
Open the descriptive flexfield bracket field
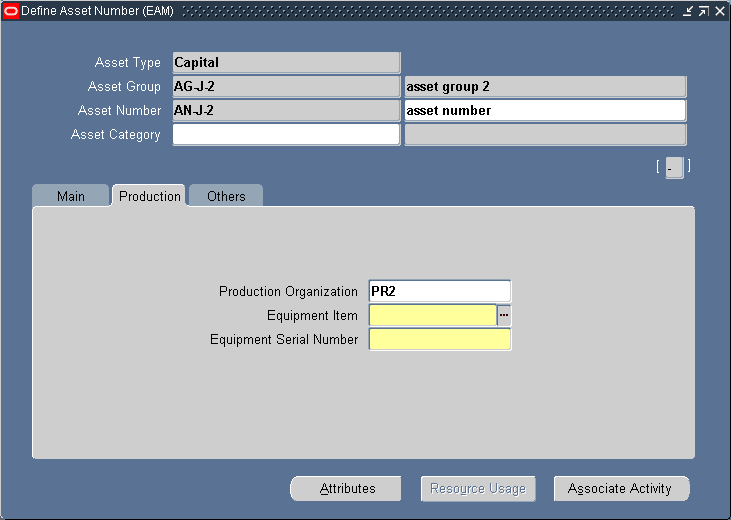pyautogui.click(x=674, y=167)
